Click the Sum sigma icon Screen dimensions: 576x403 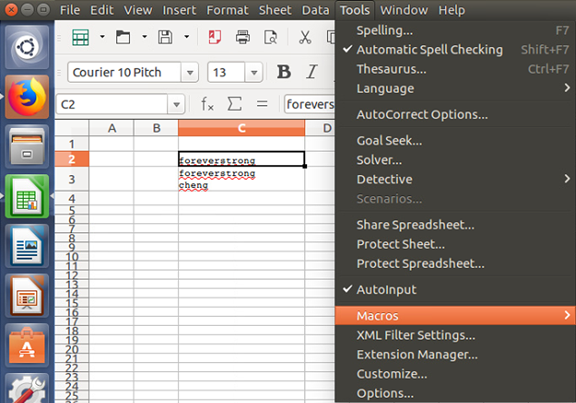pyautogui.click(x=234, y=104)
